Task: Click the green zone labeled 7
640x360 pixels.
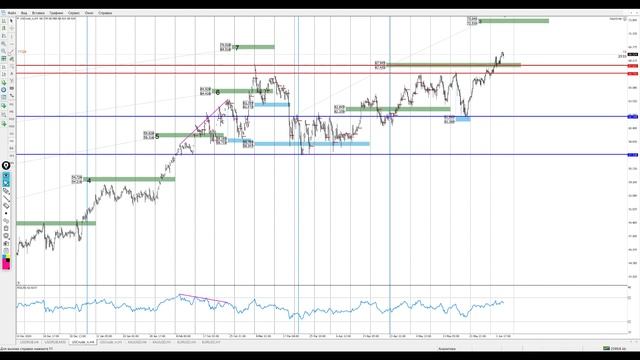Action: point(253,47)
